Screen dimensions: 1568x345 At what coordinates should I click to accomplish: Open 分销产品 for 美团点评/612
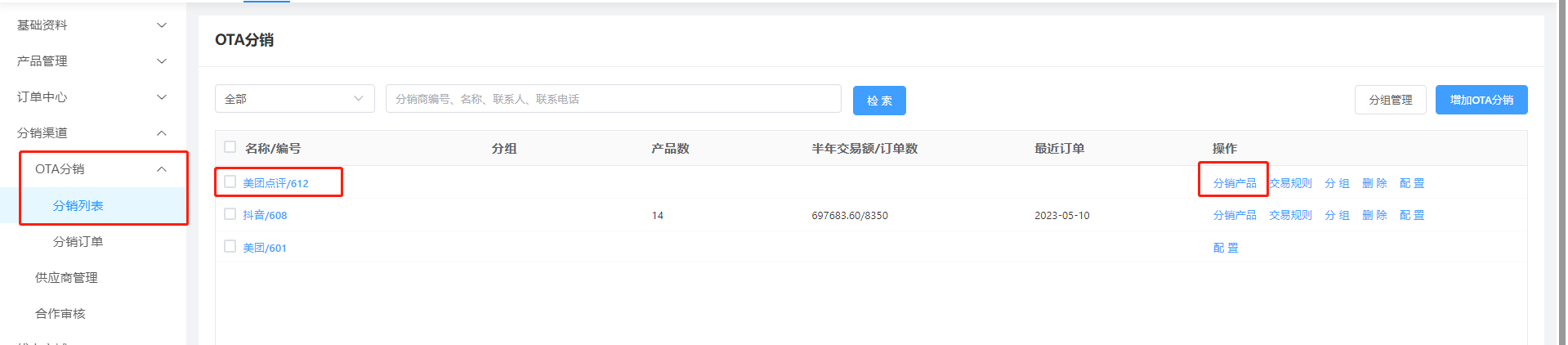(1234, 183)
